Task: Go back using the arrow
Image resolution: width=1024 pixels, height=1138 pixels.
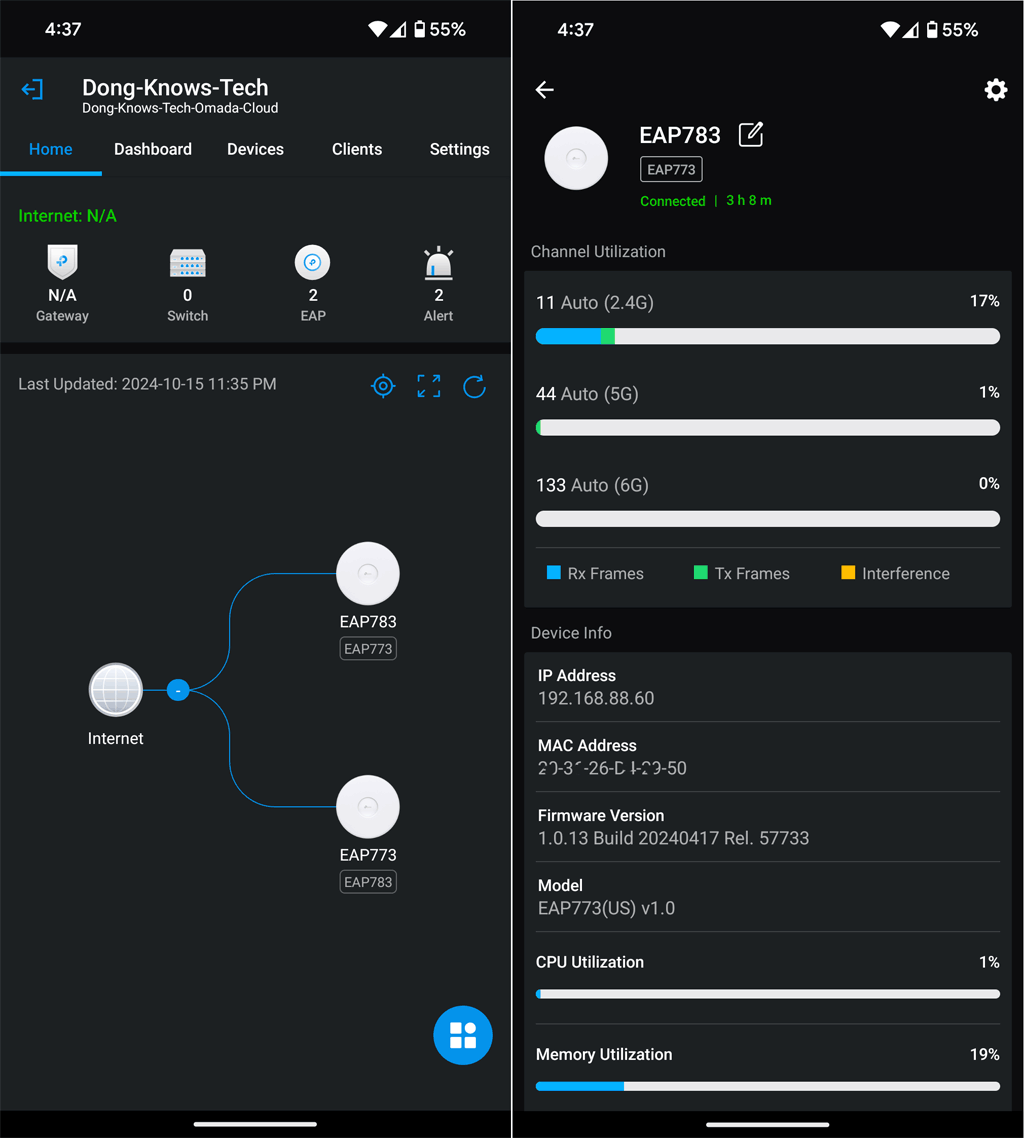Action: (545, 90)
